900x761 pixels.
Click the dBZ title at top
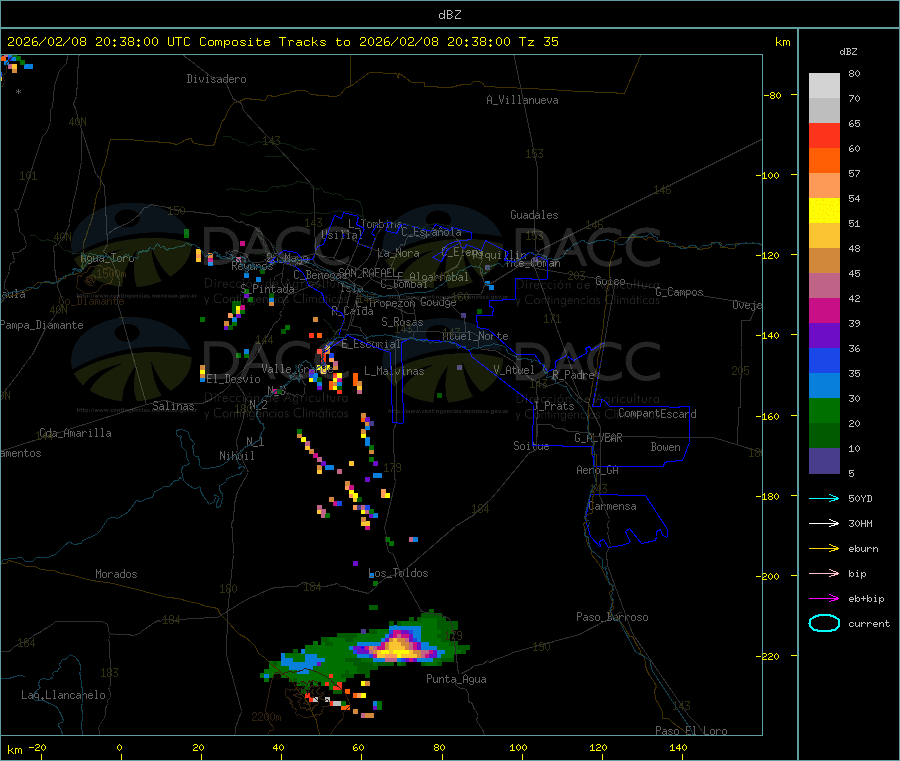[449, 15]
